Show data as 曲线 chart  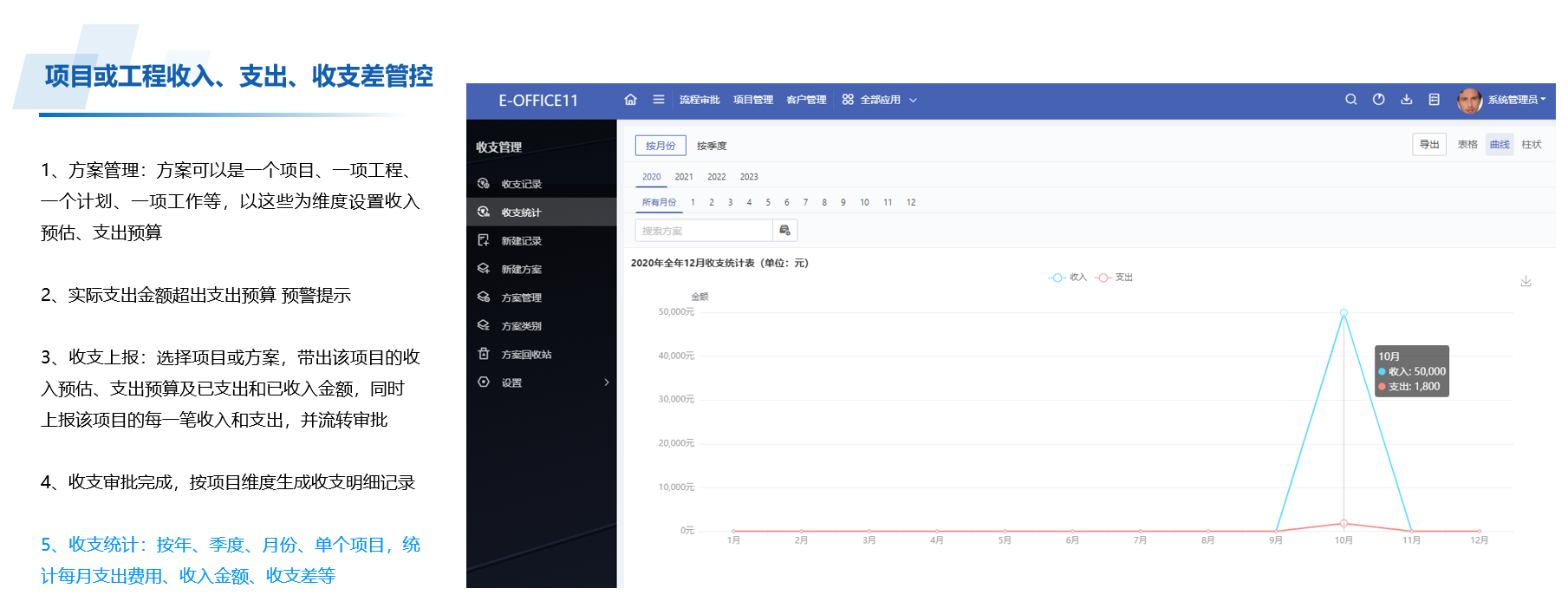[x=1500, y=145]
